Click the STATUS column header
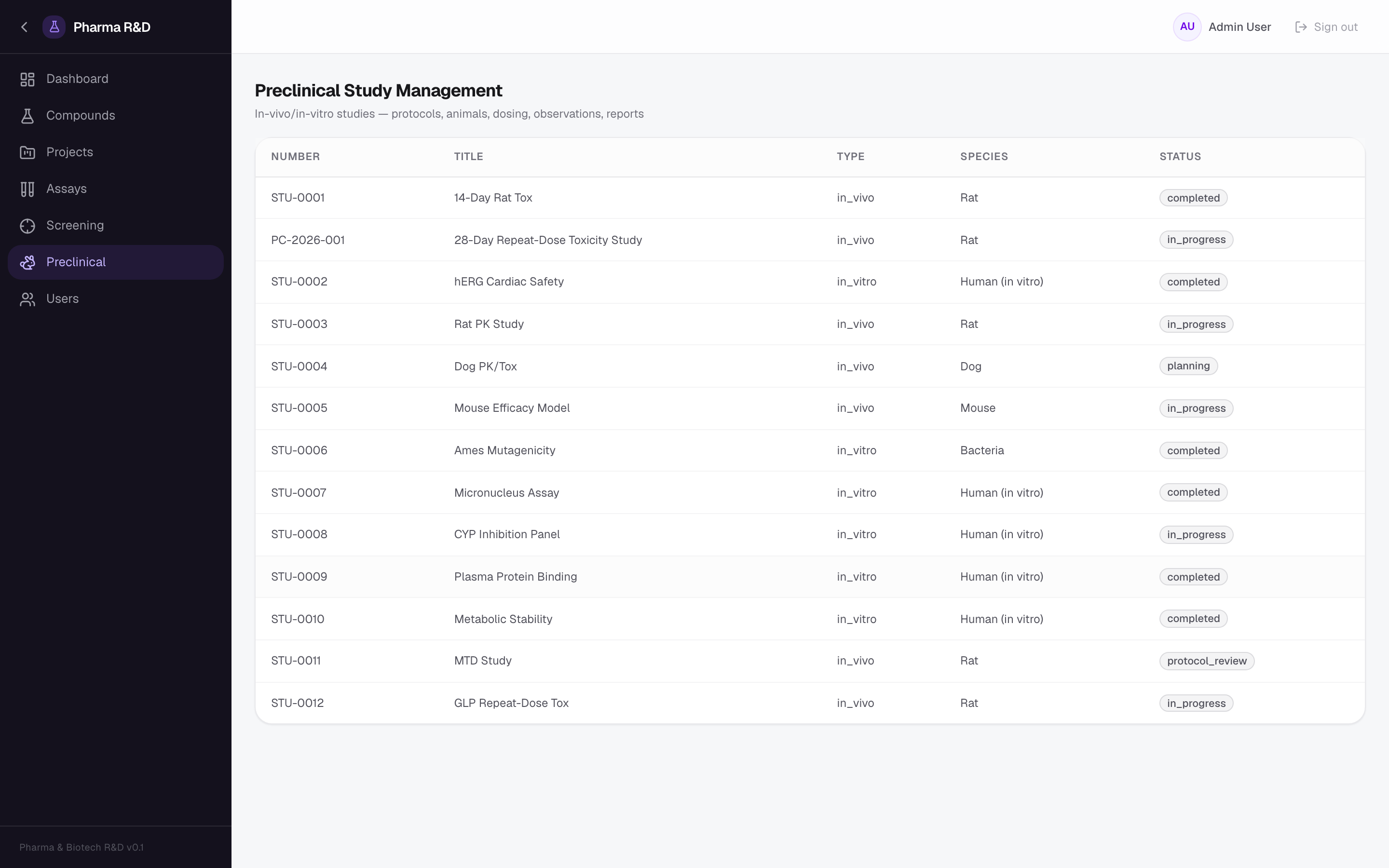 [1180, 157]
